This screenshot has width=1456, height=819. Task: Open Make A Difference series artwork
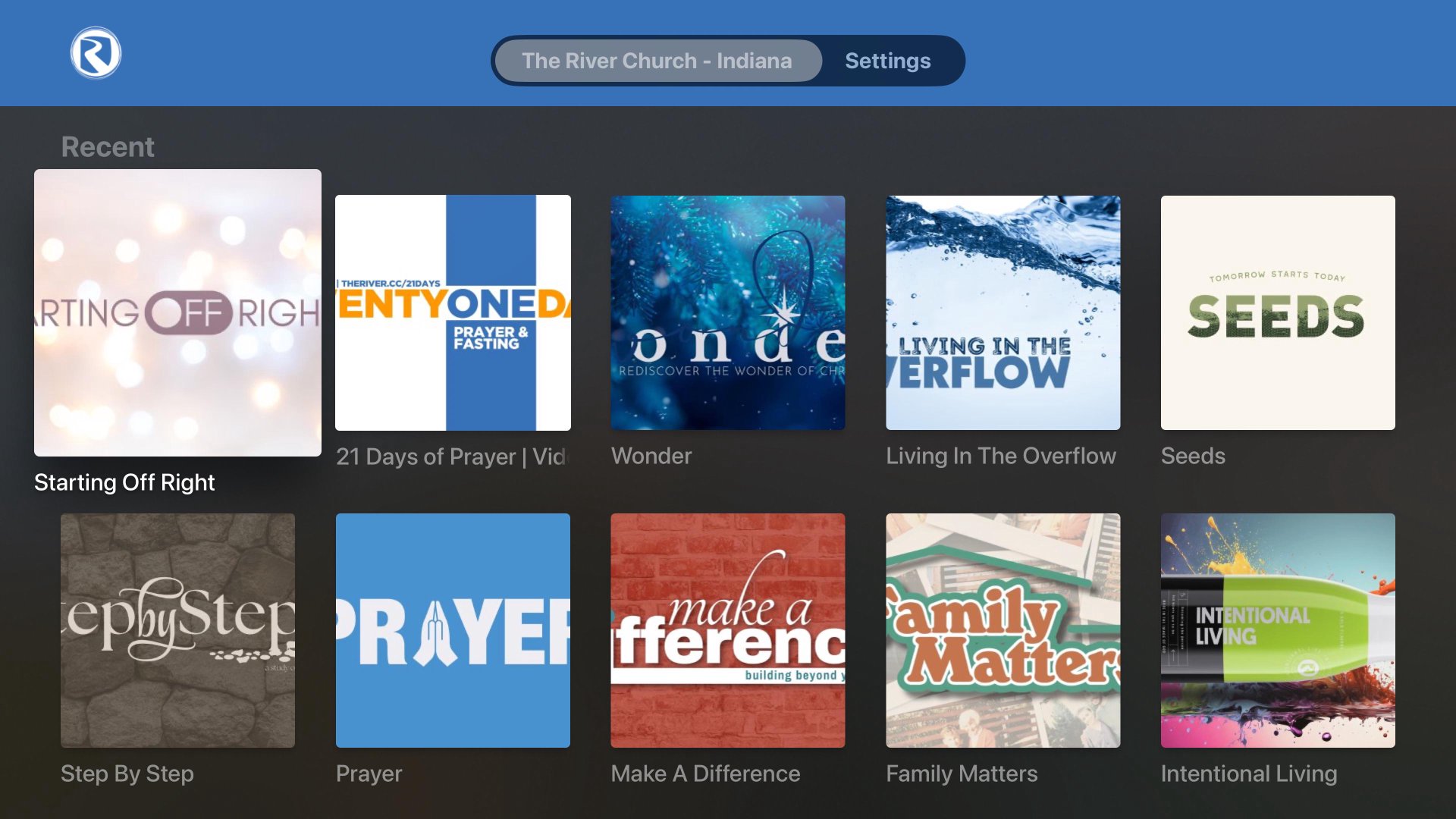point(728,630)
